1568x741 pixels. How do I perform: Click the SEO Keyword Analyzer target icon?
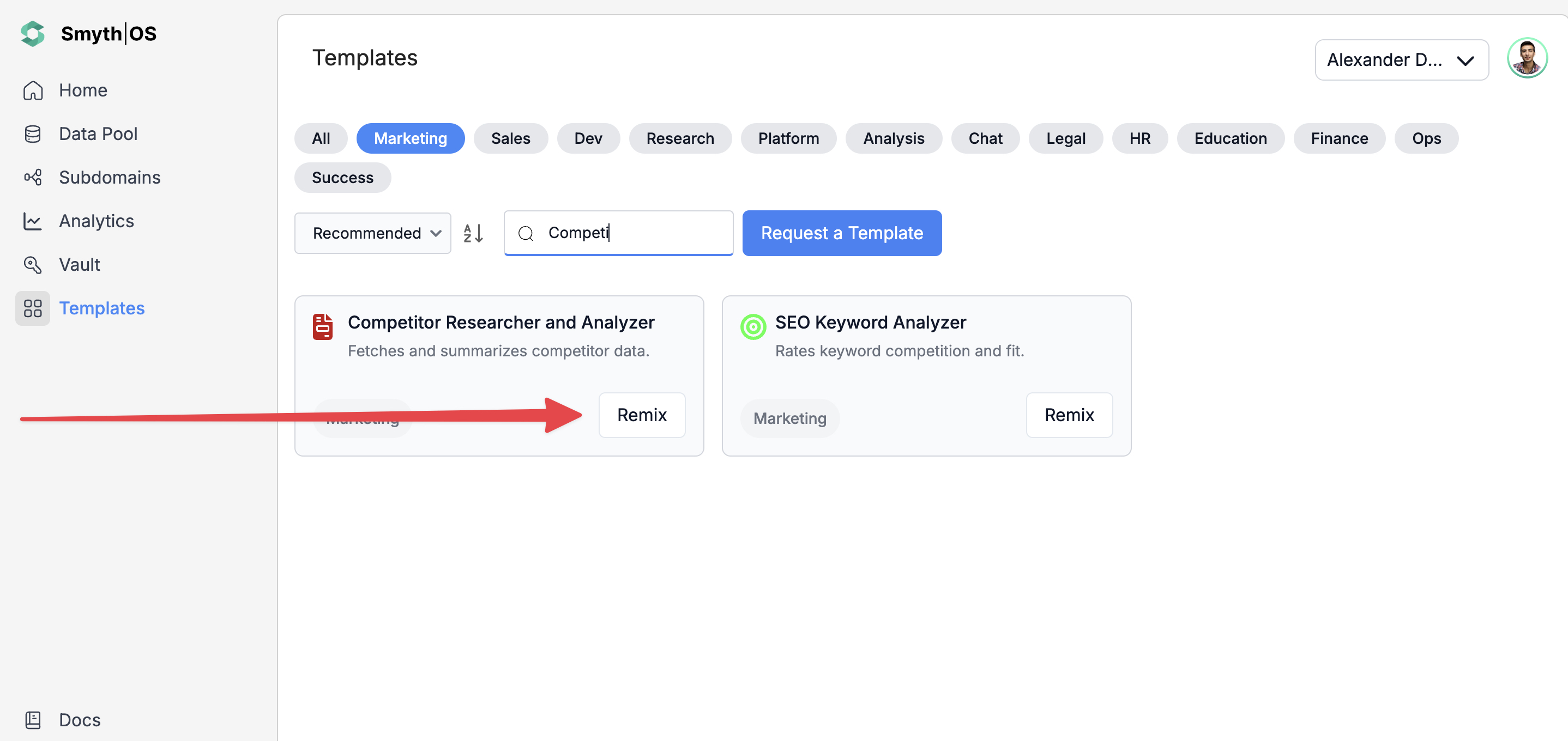(x=753, y=327)
